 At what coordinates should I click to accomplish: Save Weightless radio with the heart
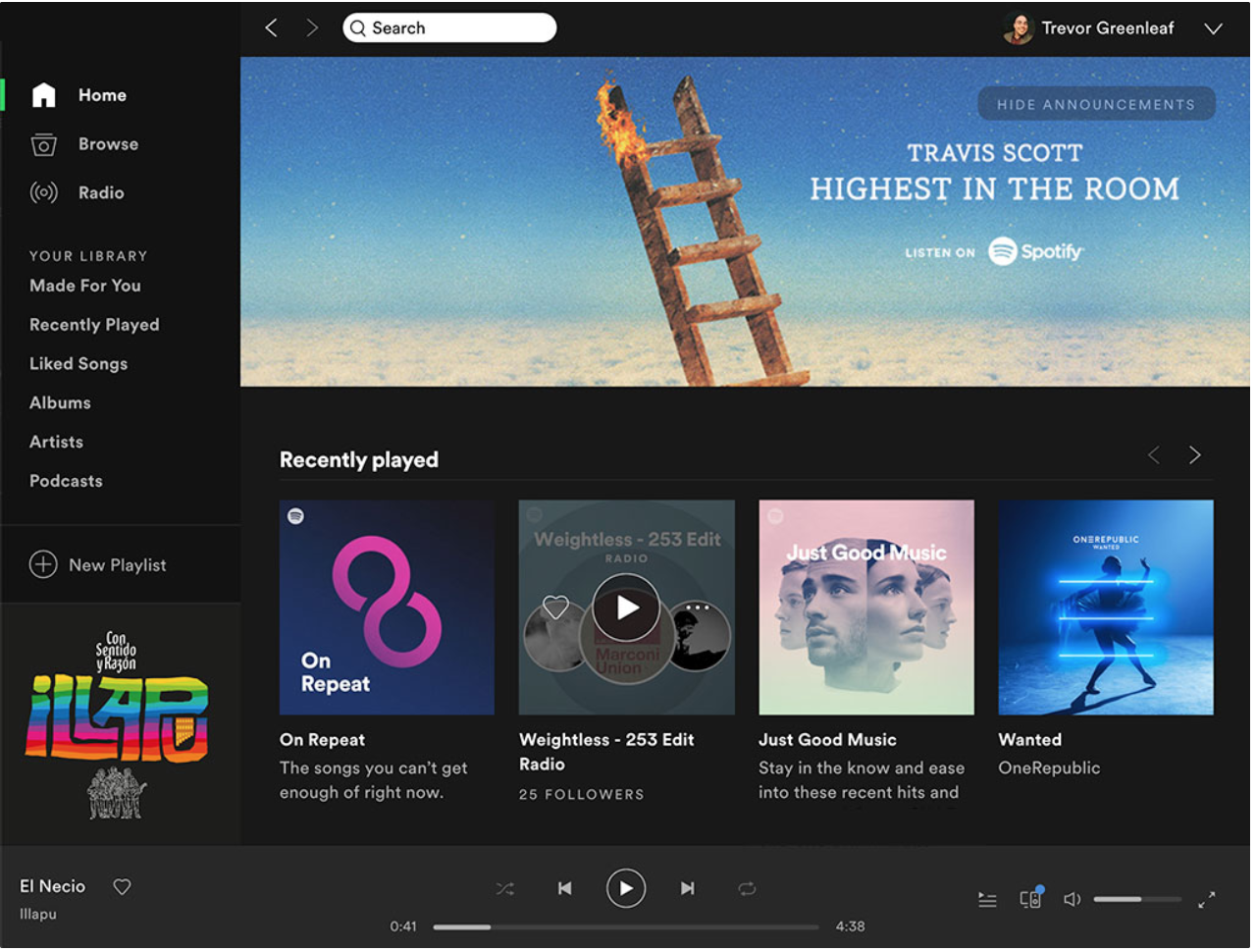(555, 608)
